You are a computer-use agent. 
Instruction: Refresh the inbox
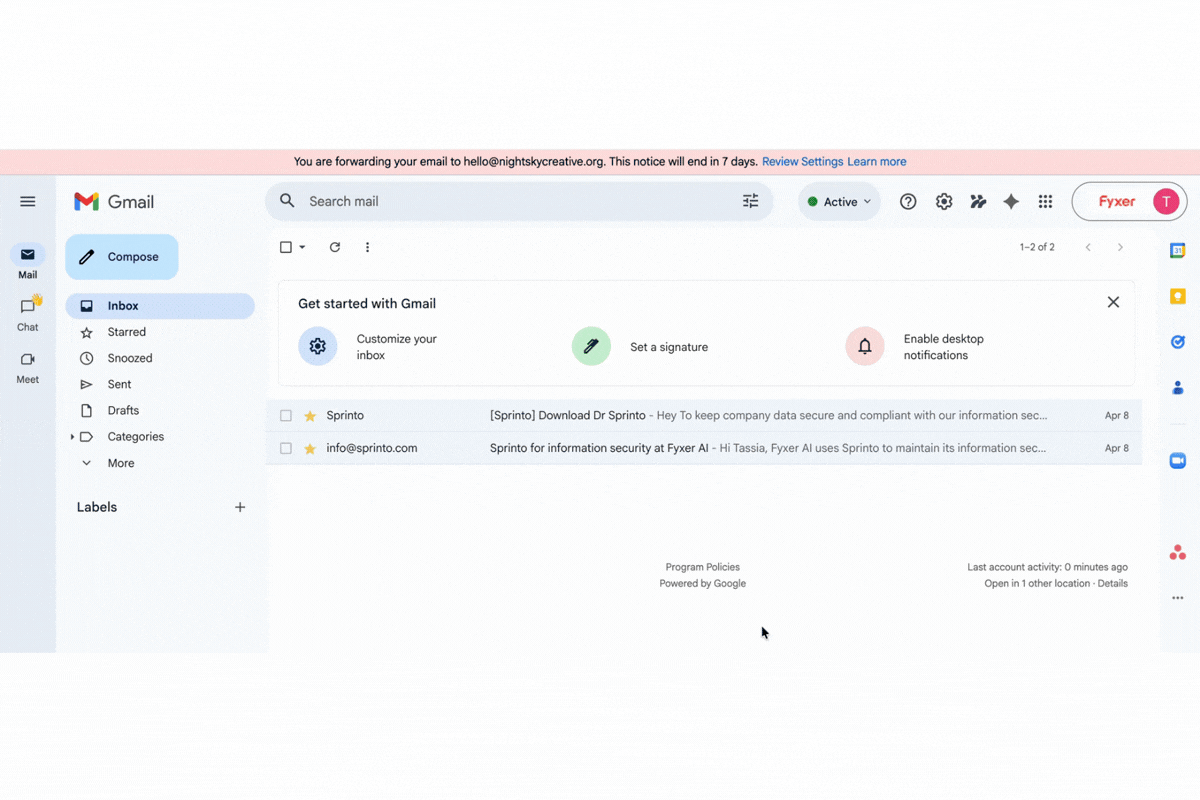(x=335, y=247)
